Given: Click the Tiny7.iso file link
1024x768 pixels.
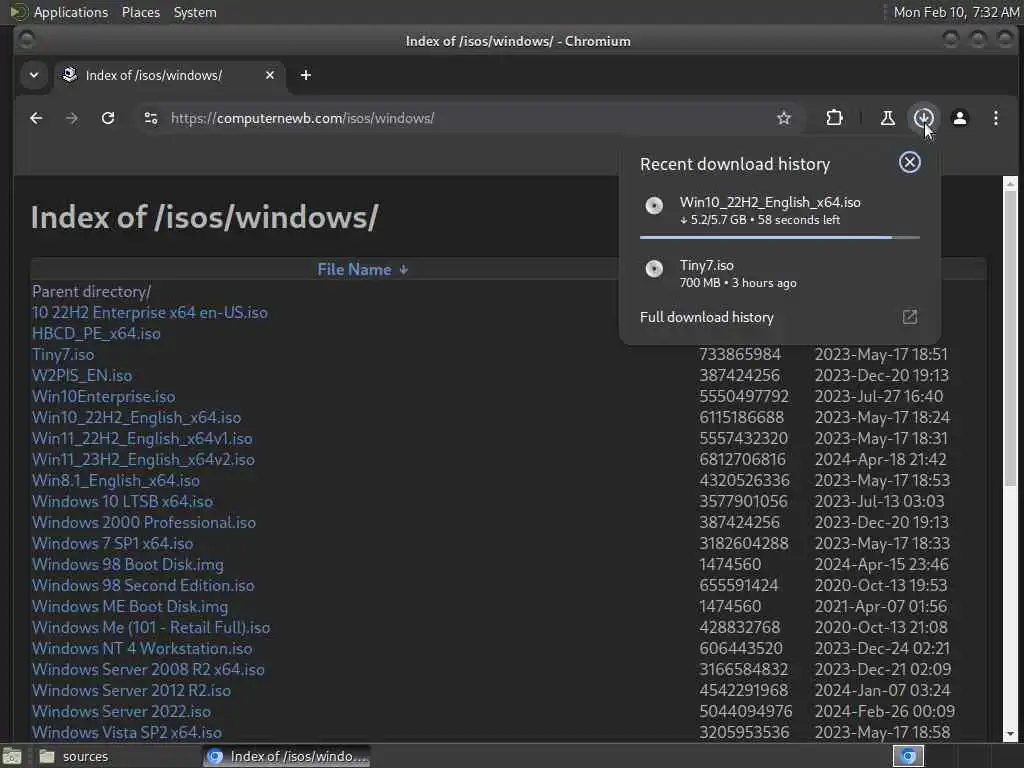Looking at the screenshot, I should point(63,355).
